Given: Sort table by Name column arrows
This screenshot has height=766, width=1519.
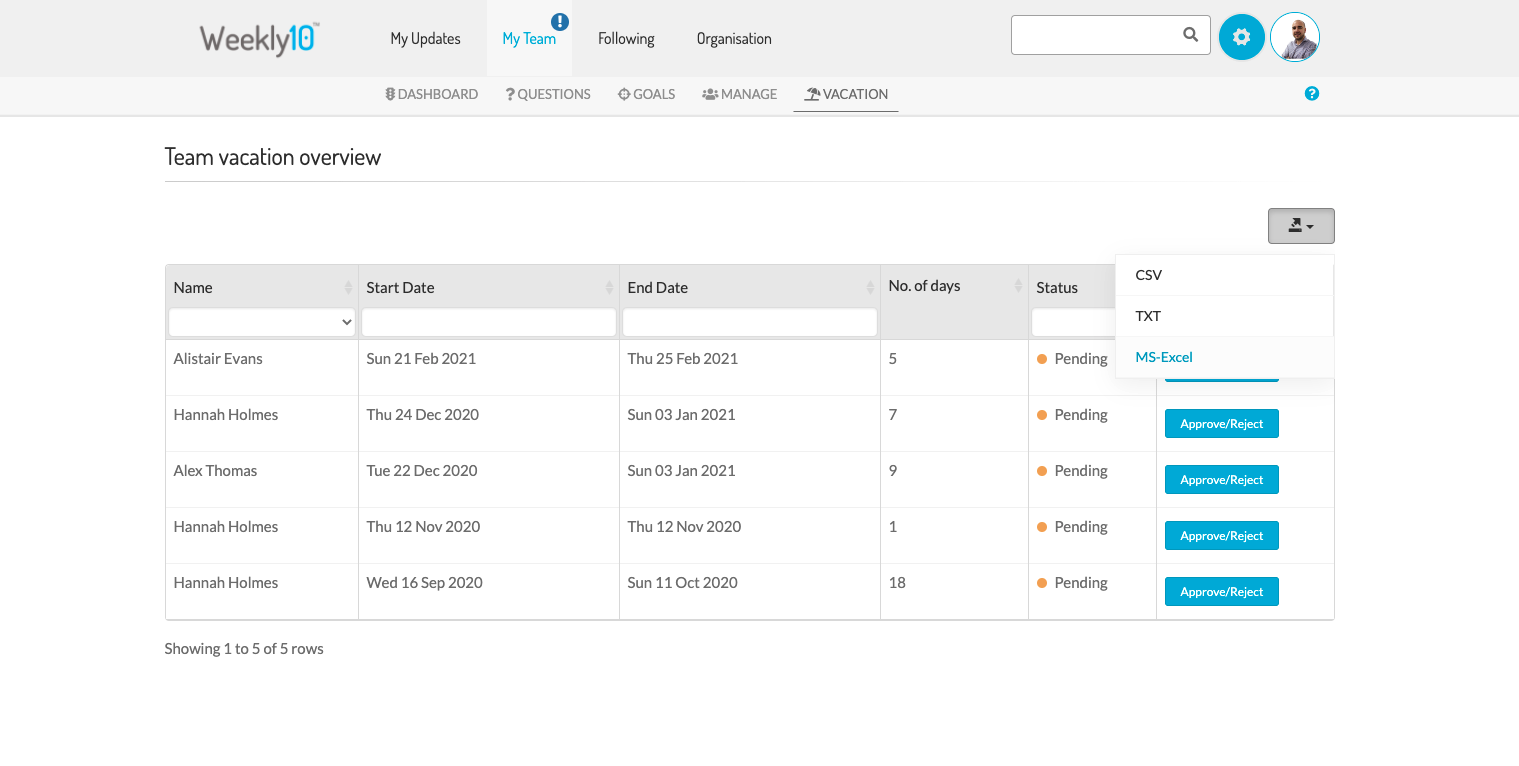Looking at the screenshot, I should coord(348,288).
